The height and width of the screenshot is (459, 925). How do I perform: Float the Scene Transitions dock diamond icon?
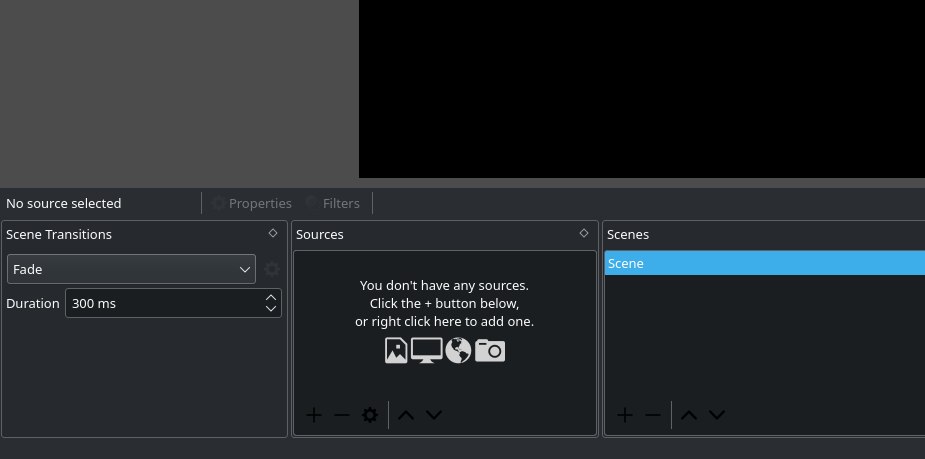(273, 233)
